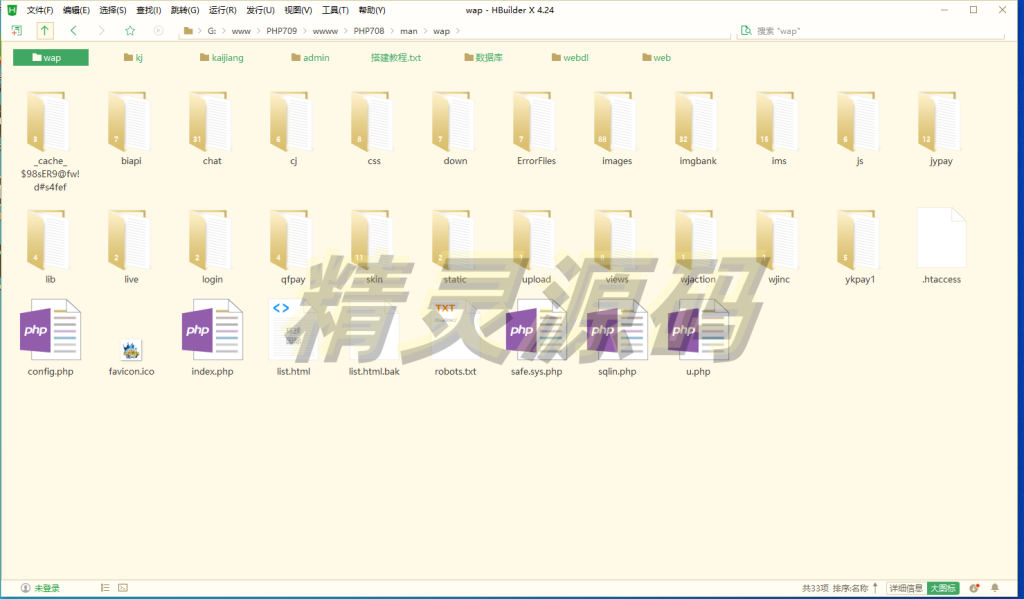1024x599 pixels.
Task: Open the ErrorFiles folder
Action: pyautogui.click(x=536, y=129)
